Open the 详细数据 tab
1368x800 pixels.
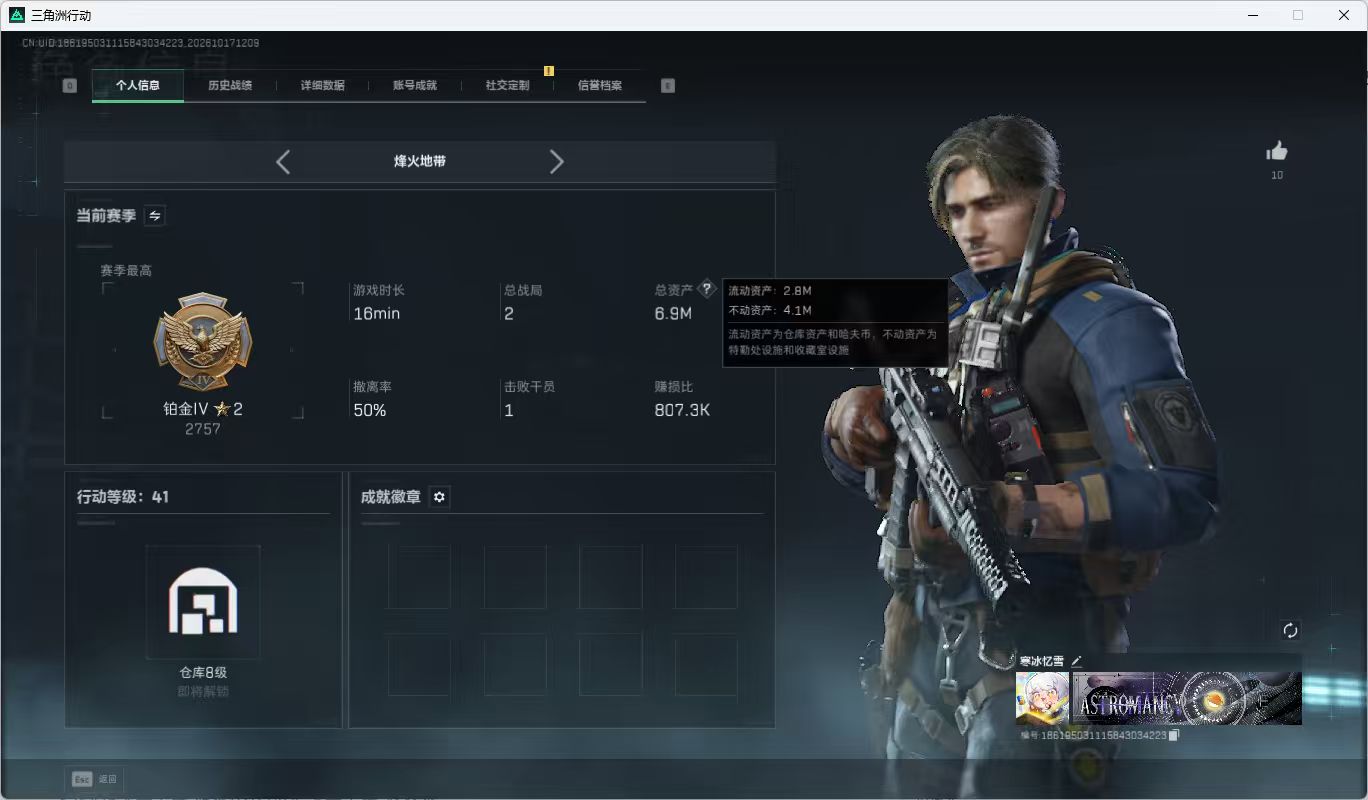323,86
